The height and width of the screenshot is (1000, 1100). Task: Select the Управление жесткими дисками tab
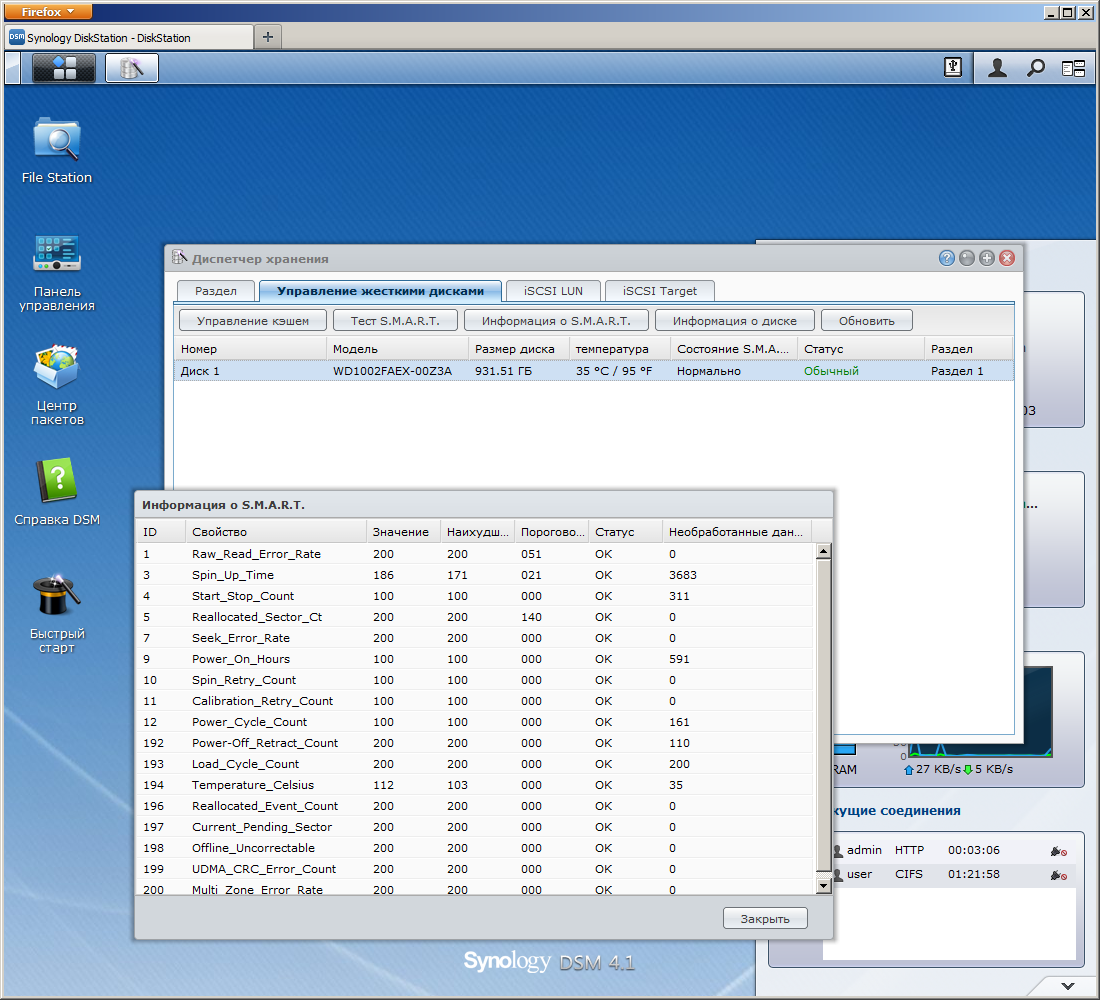[x=380, y=291]
